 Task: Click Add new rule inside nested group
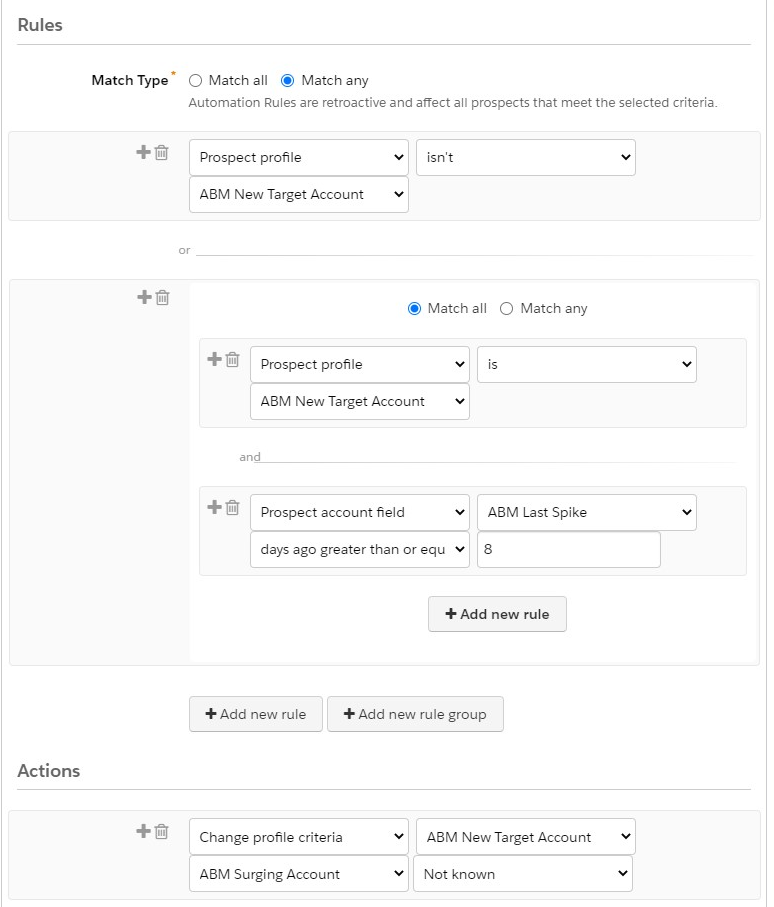[x=497, y=614]
